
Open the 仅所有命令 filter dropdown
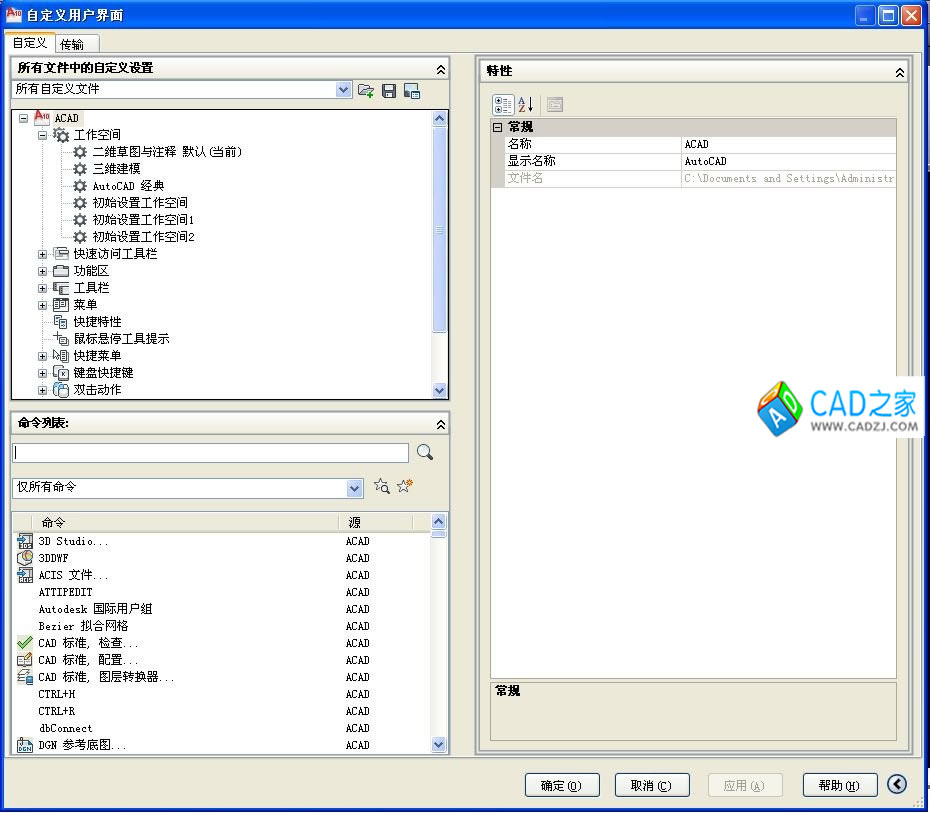click(354, 488)
